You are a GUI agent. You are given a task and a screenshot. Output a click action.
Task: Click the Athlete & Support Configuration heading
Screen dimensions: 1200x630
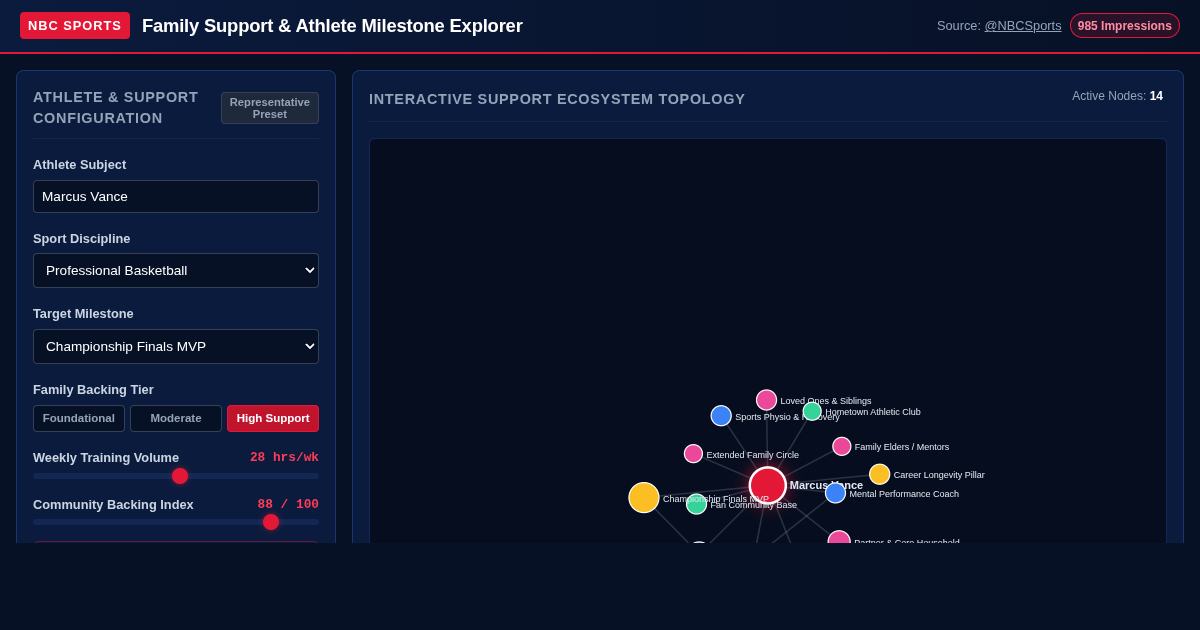click(116, 107)
